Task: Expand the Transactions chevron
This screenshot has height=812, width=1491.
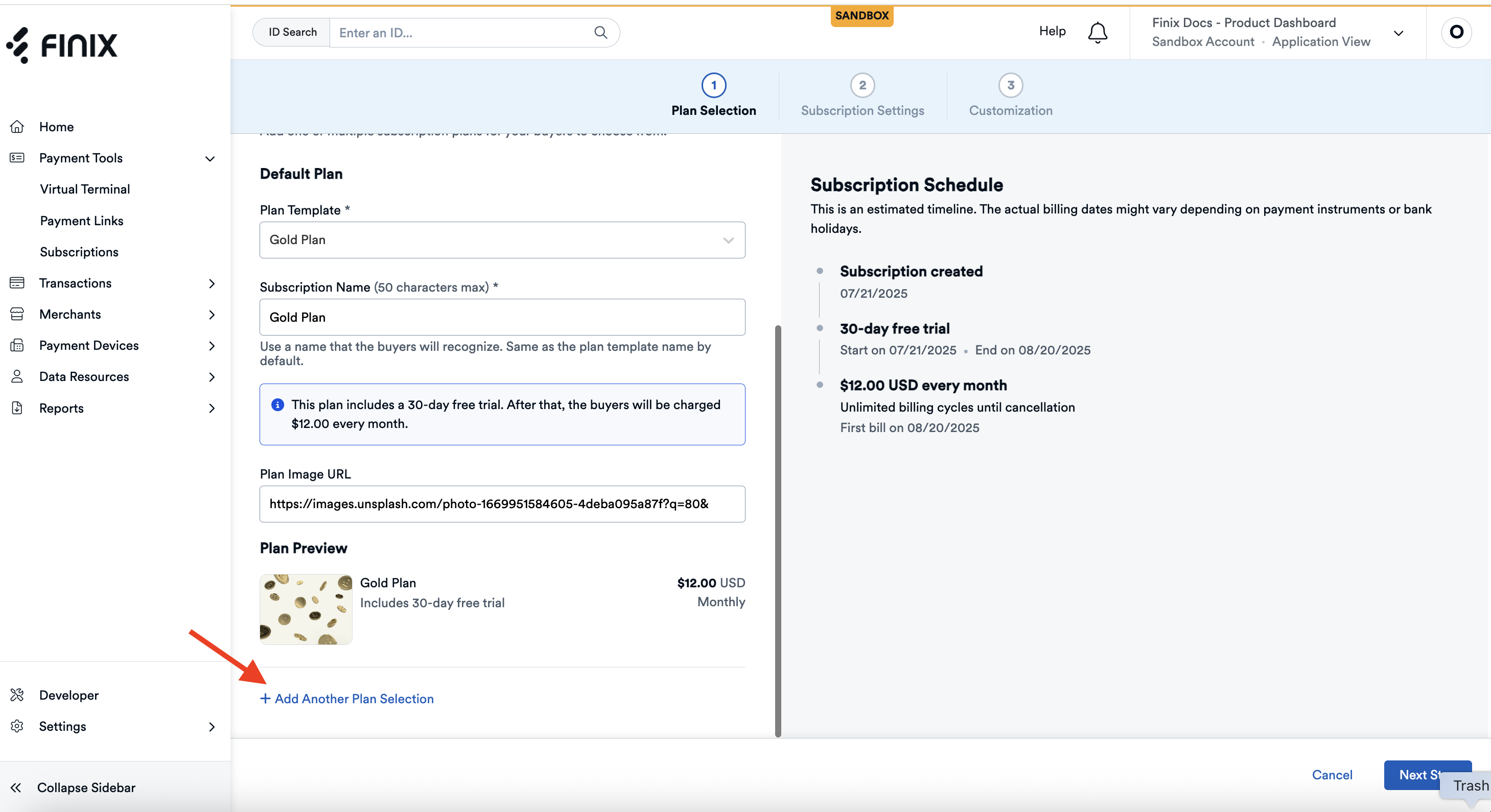Action: click(212, 283)
